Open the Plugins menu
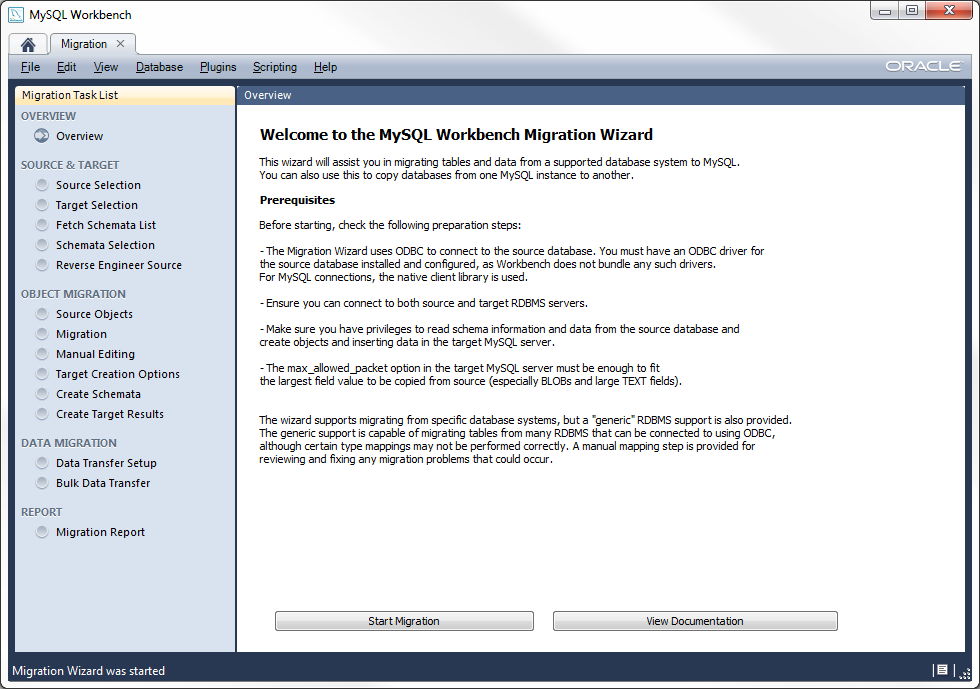980x689 pixels. coord(218,67)
